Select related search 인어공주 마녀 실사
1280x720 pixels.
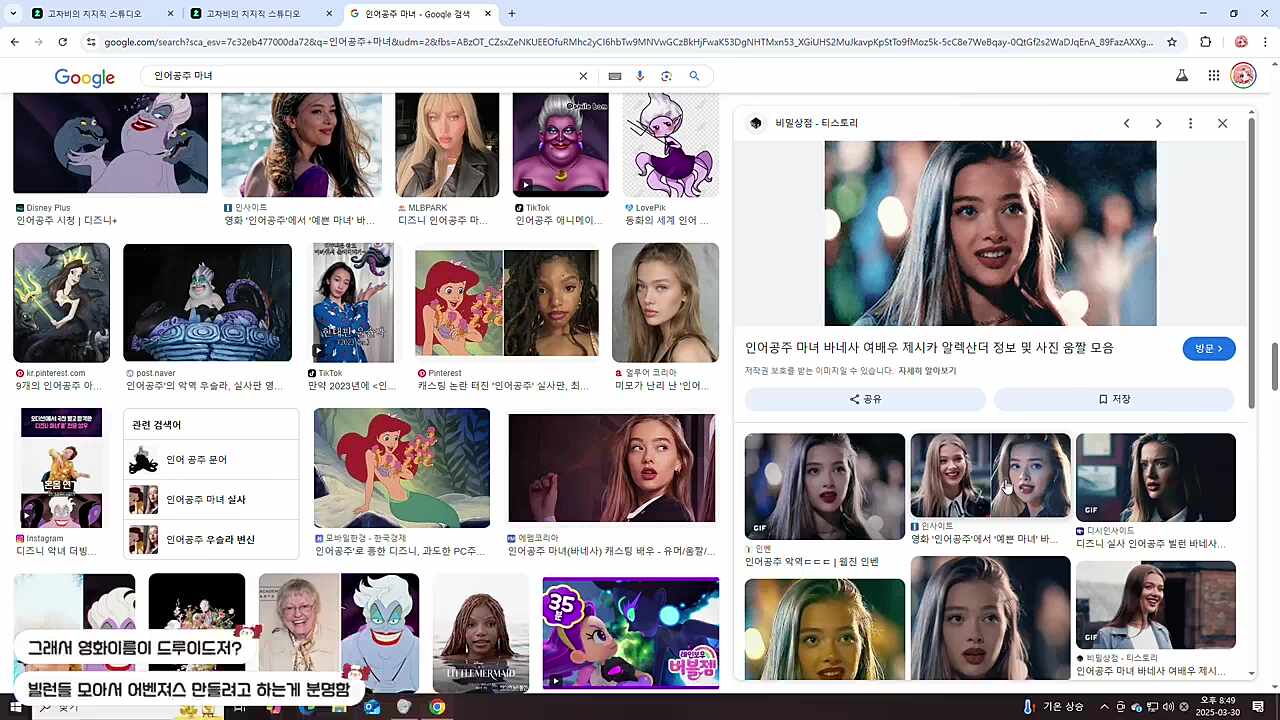tap(211, 500)
